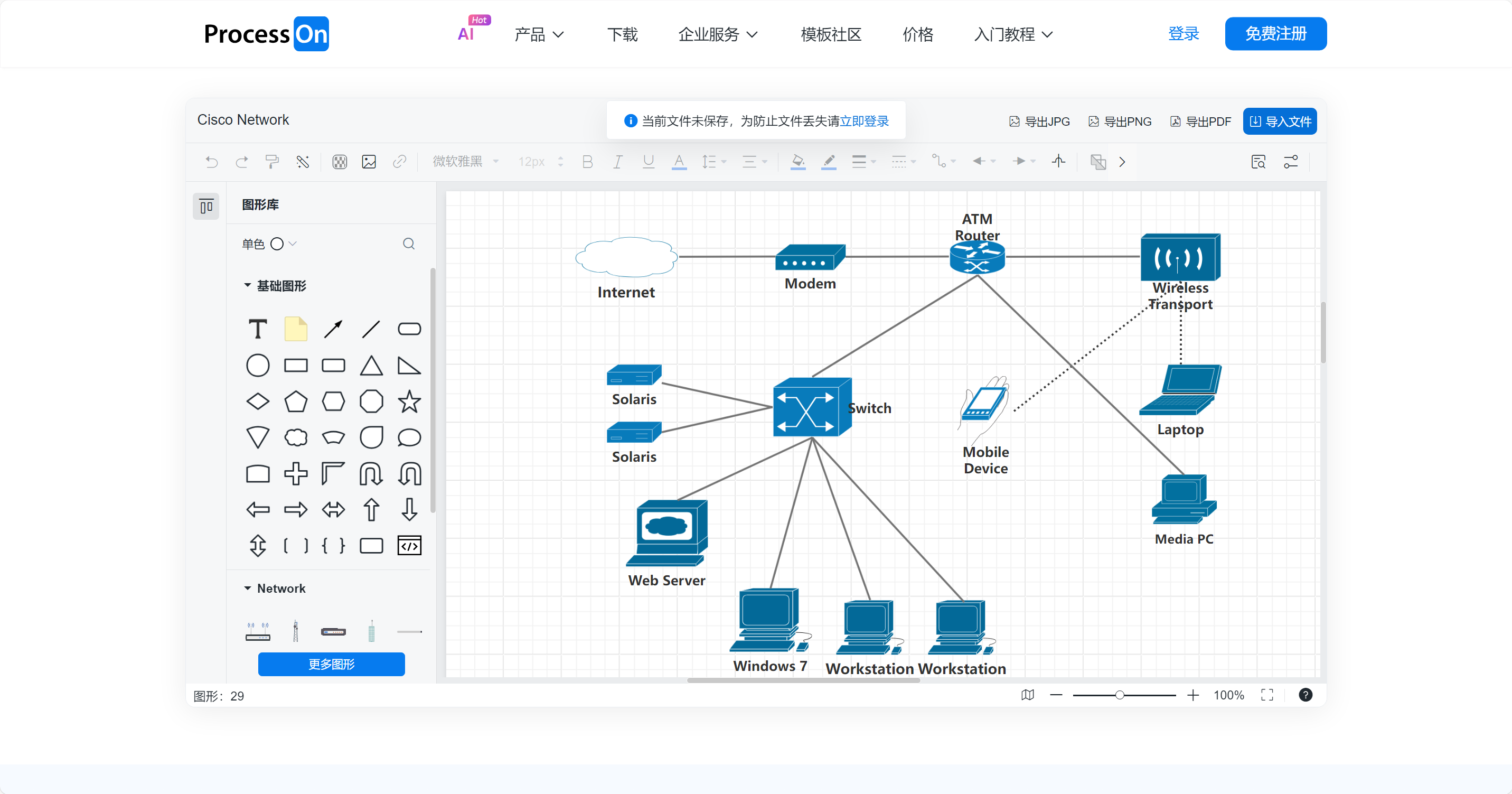Select the Text tool shape

(x=258, y=329)
